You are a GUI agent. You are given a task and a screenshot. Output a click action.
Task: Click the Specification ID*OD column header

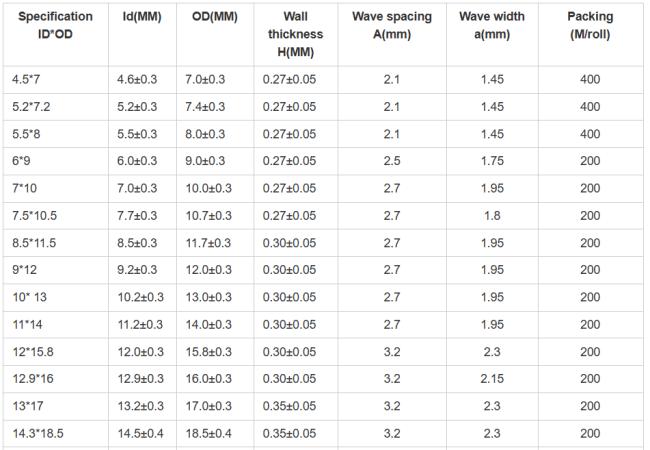point(55,25)
